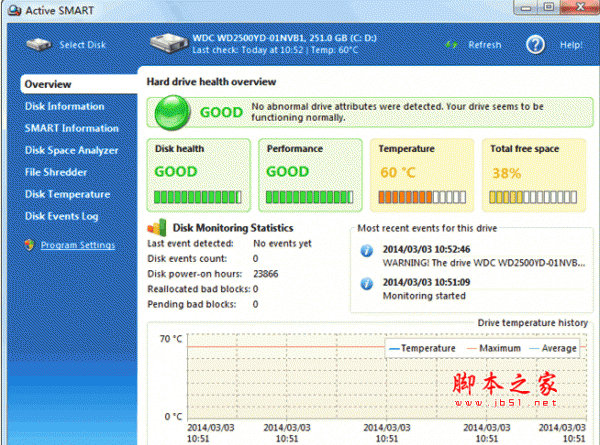Click the Performance GOOD card
This screenshot has height=445, width=600.
[310, 175]
